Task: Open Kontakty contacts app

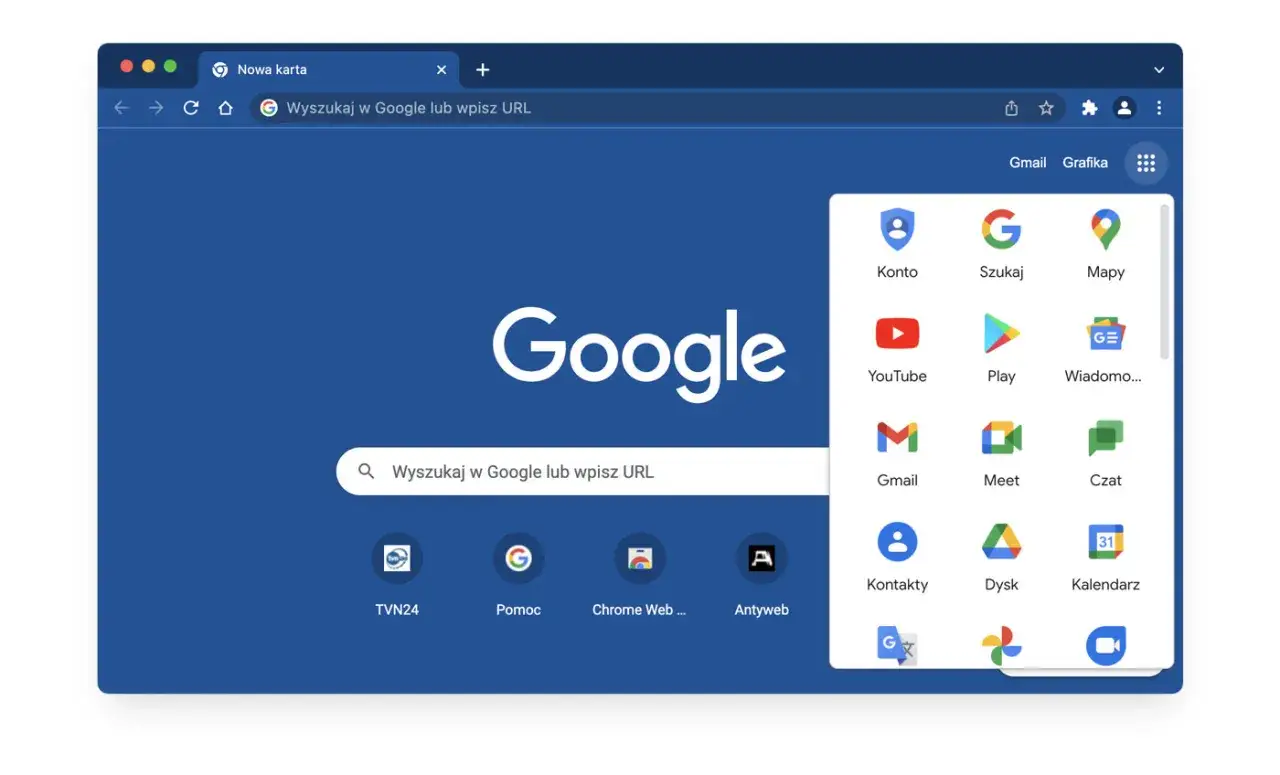Action: click(897, 556)
